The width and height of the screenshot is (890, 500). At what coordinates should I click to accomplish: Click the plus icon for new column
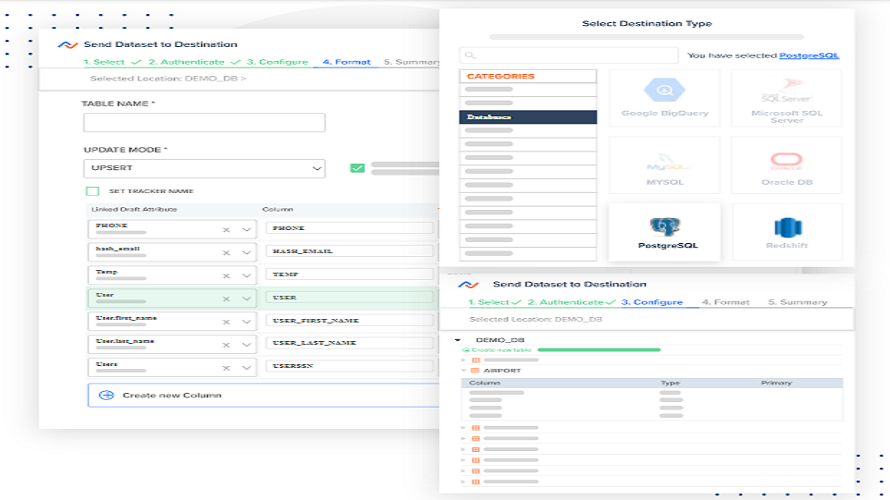point(106,396)
